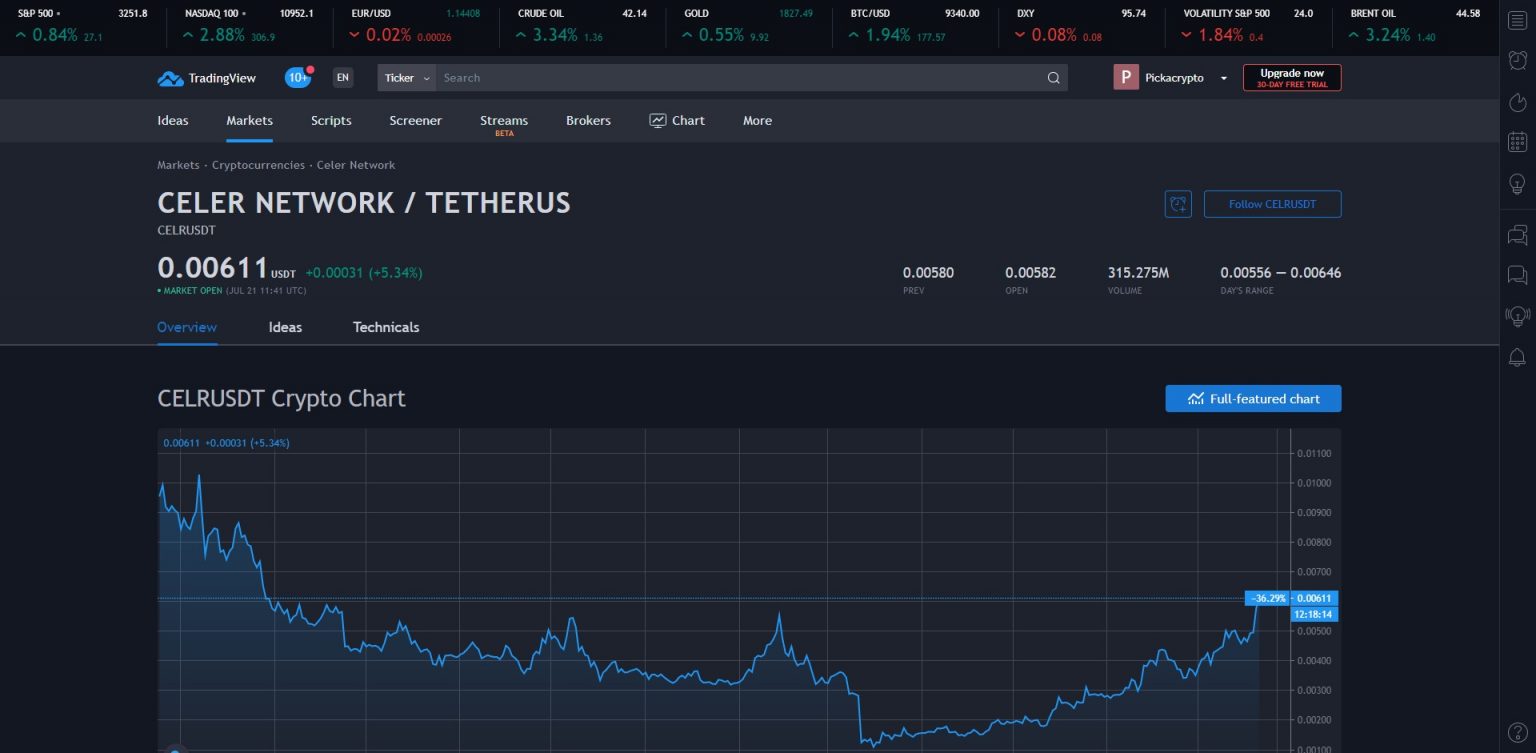
Task: Expand the Ticker search type selector
Action: pos(407,77)
